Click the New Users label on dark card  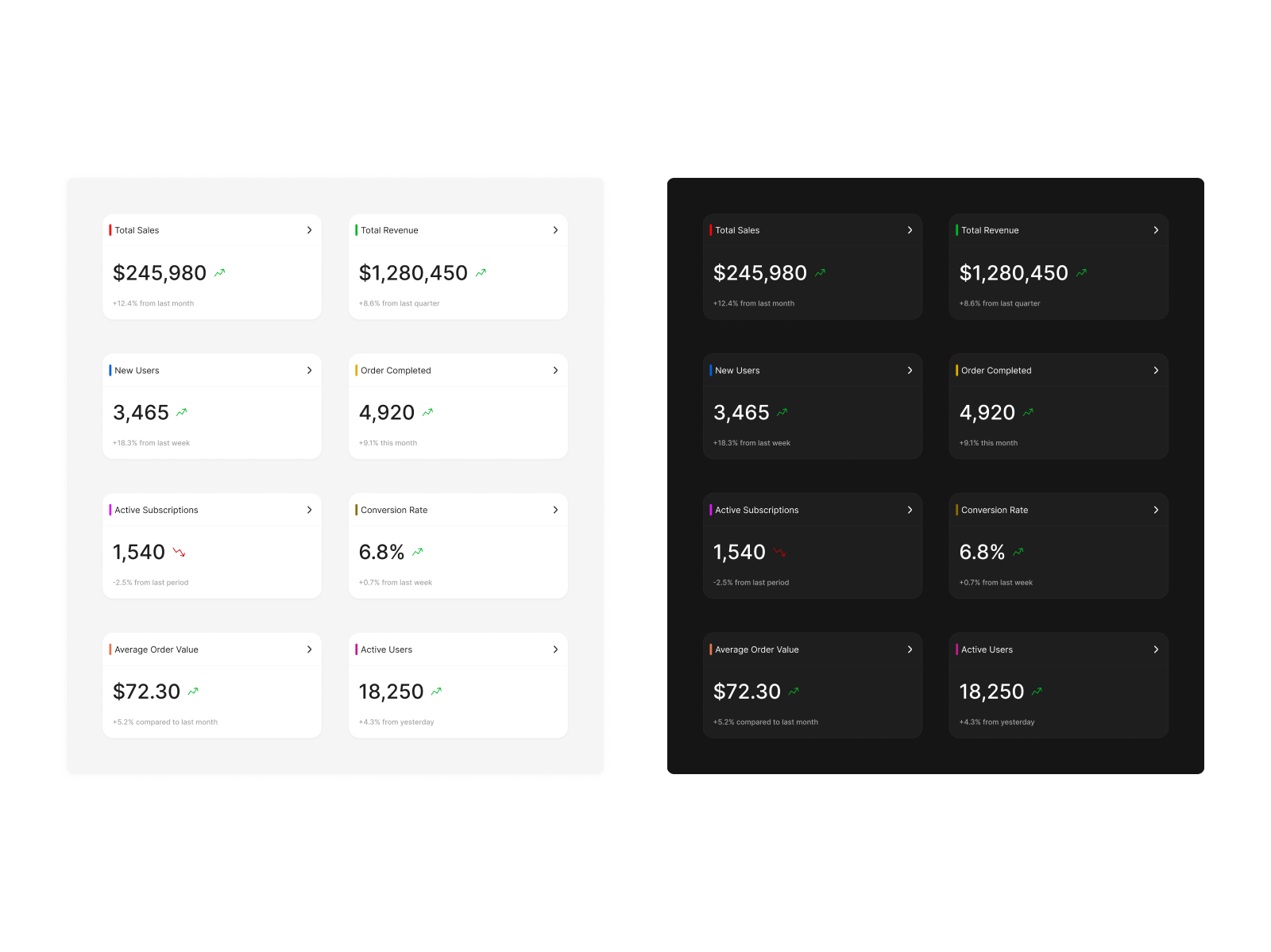coord(737,370)
